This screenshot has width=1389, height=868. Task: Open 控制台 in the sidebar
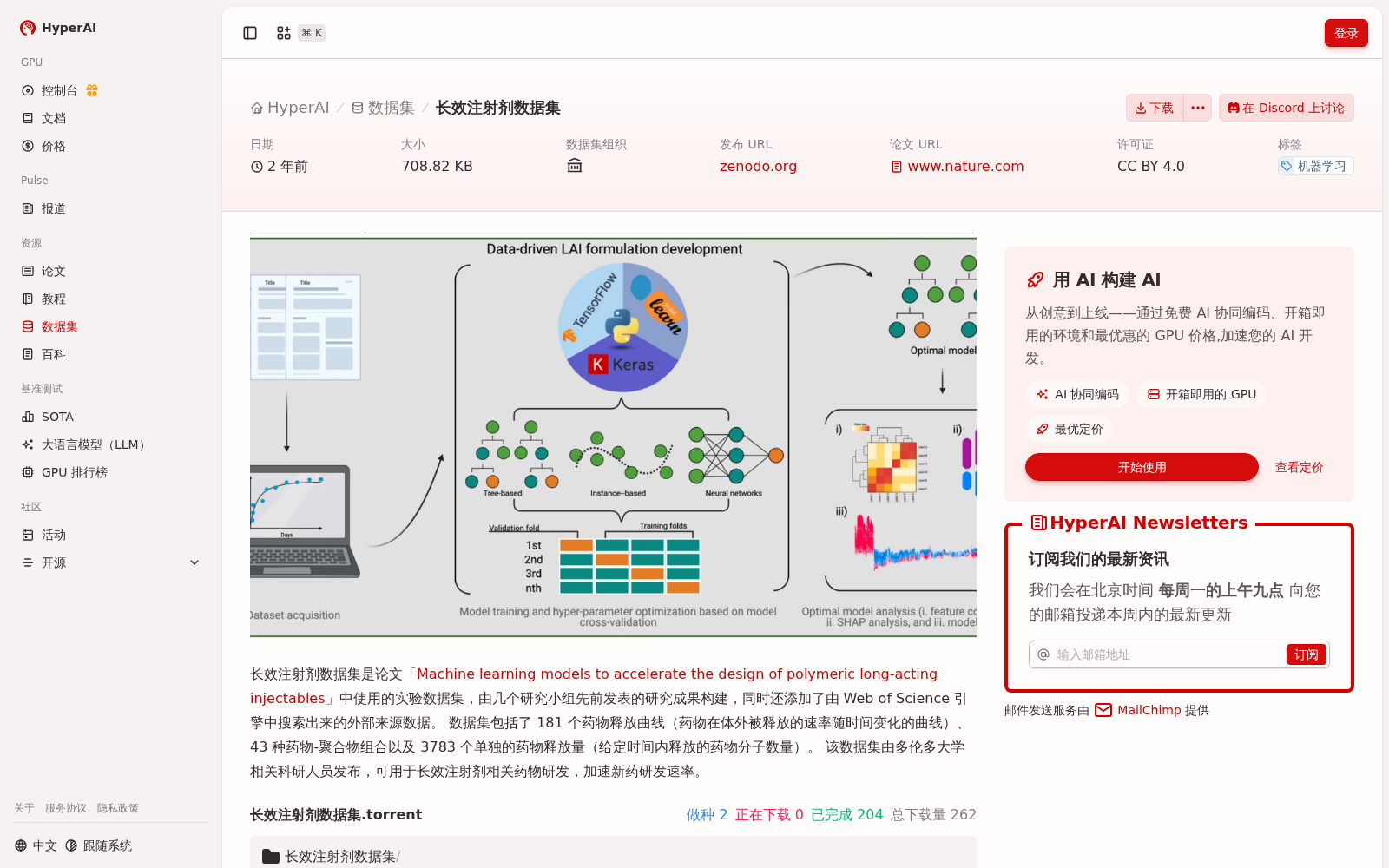(x=59, y=90)
